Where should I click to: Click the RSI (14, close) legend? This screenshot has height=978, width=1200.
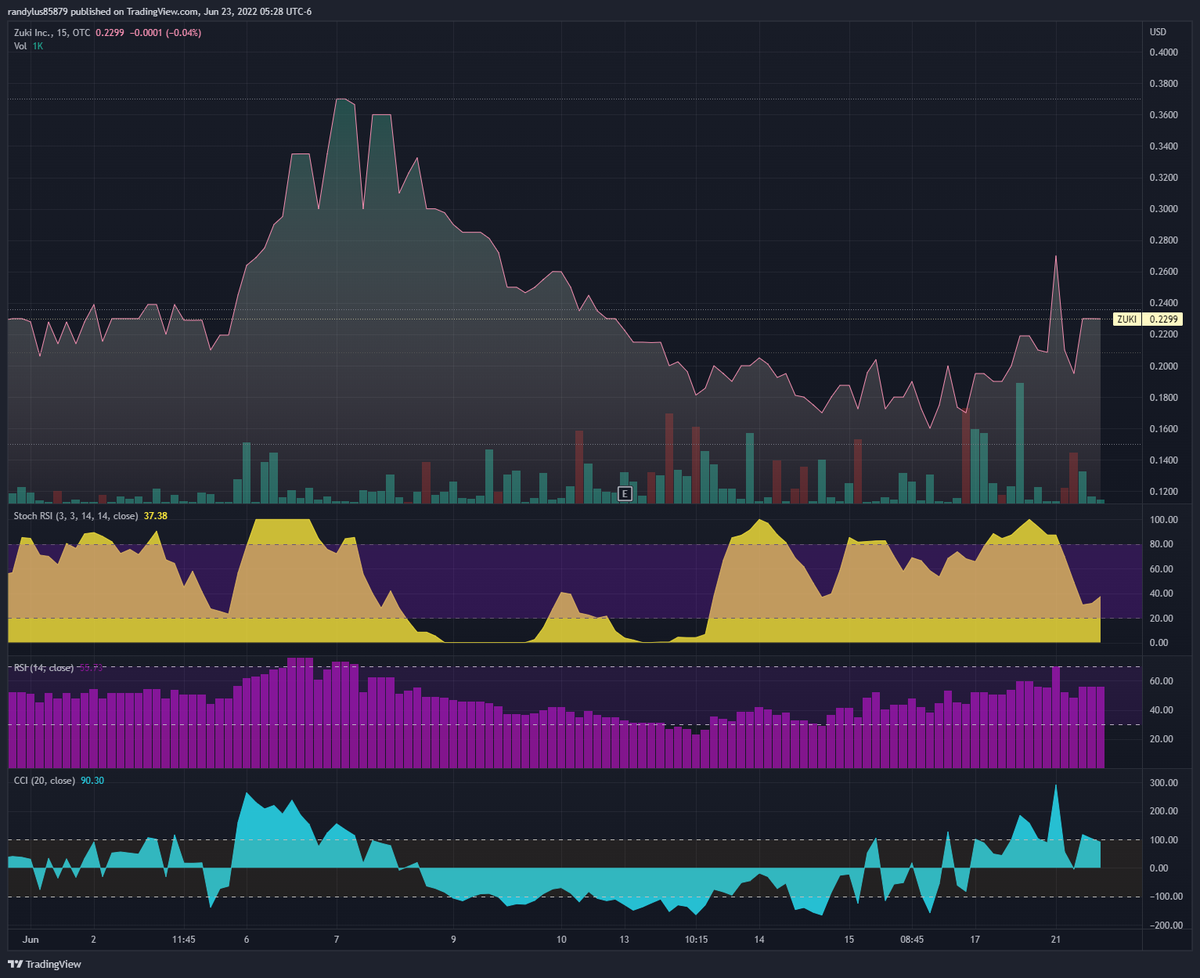pos(42,666)
